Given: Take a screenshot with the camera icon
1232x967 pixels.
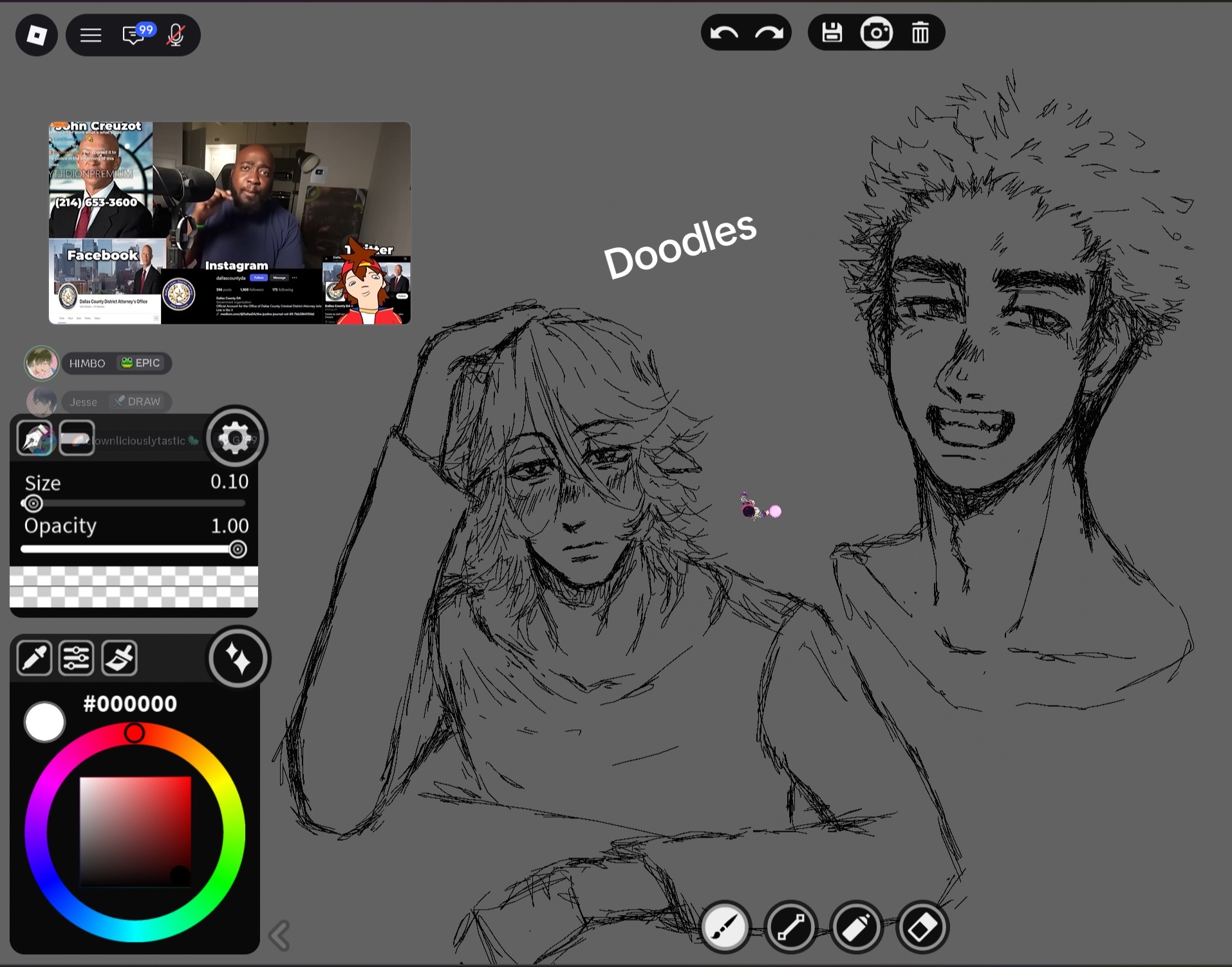Looking at the screenshot, I should 877,33.
